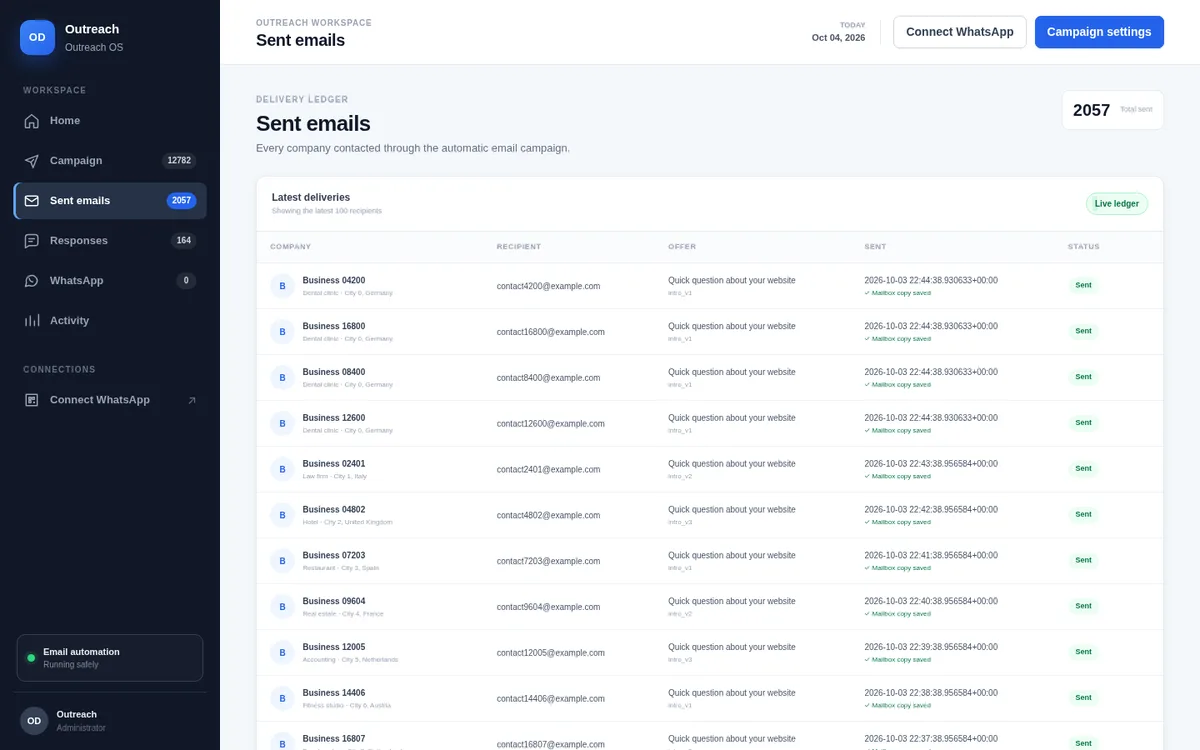Screen dimensions: 1200x750
Task: Go to Responses page
Action: coord(110,241)
